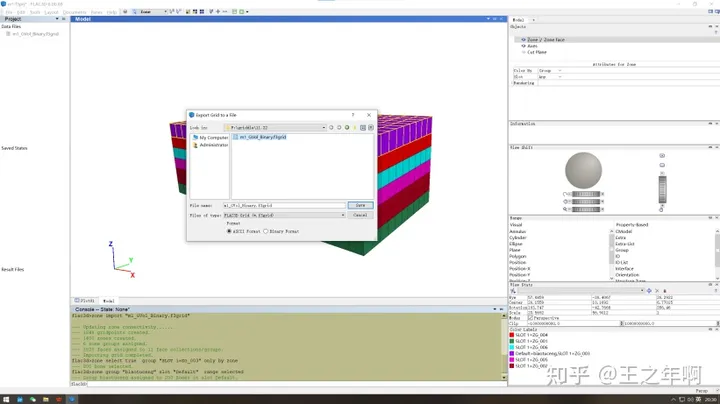Open m1_Grid_Binary.f3grid in the Project panel
The image size is (720, 404).
tap(35, 34)
